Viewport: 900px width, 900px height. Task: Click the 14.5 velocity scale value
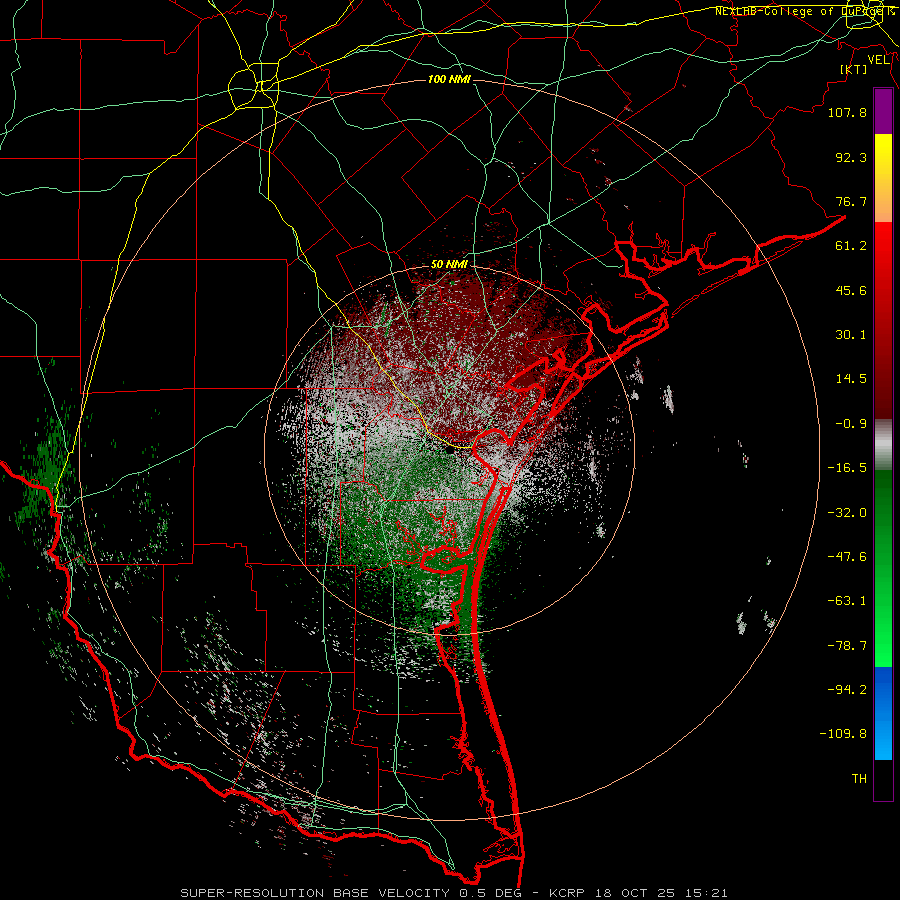(x=851, y=379)
